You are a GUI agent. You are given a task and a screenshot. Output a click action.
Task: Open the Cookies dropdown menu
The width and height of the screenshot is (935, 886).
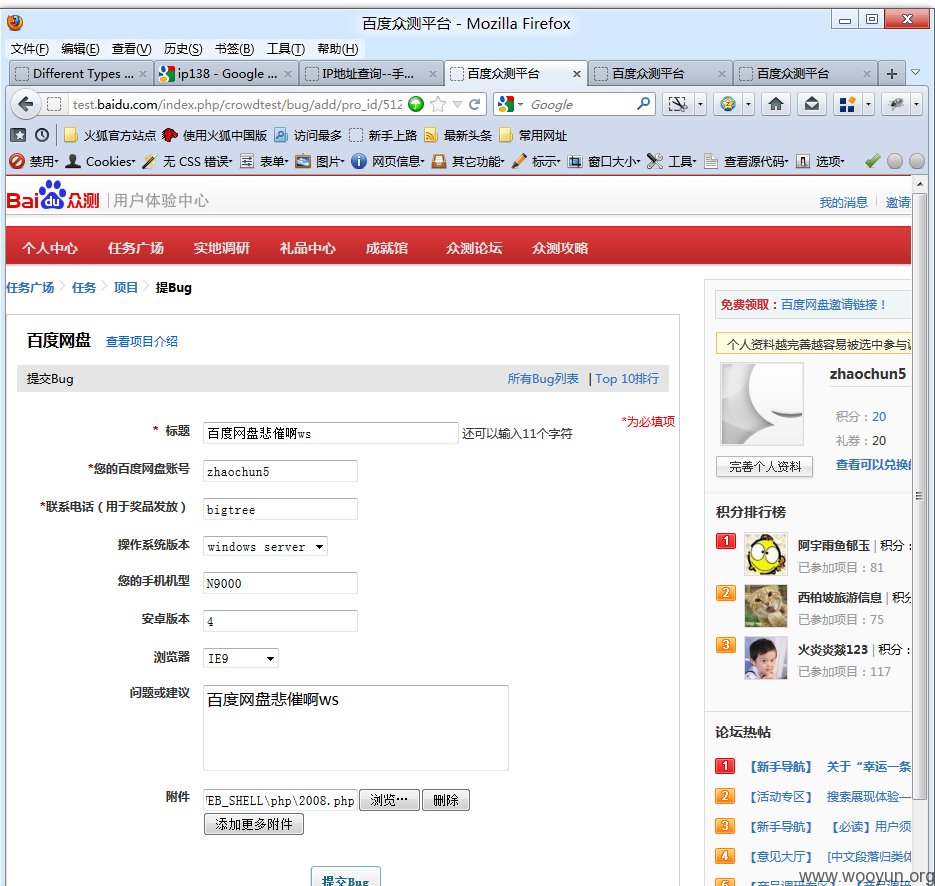pos(101,161)
